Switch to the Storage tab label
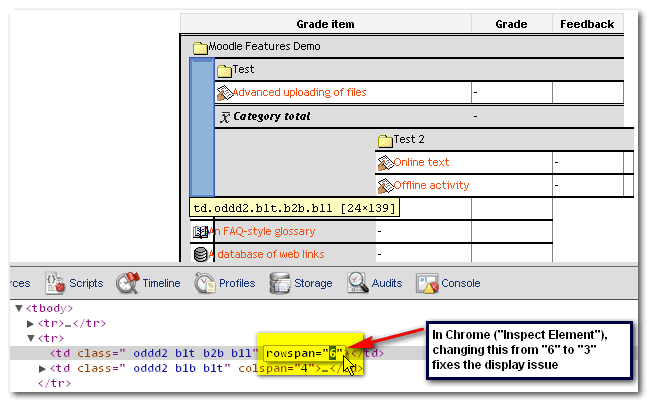649x403 pixels. coord(313,283)
